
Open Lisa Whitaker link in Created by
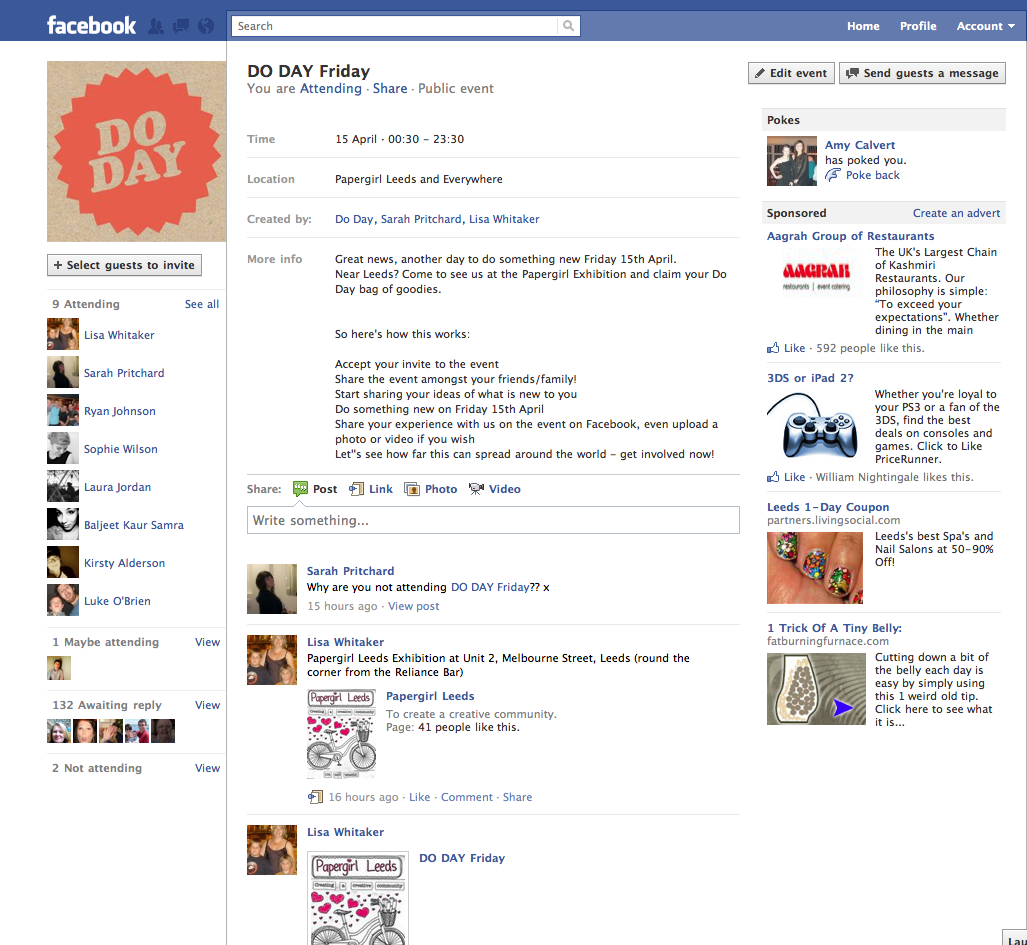pyautogui.click(x=504, y=219)
